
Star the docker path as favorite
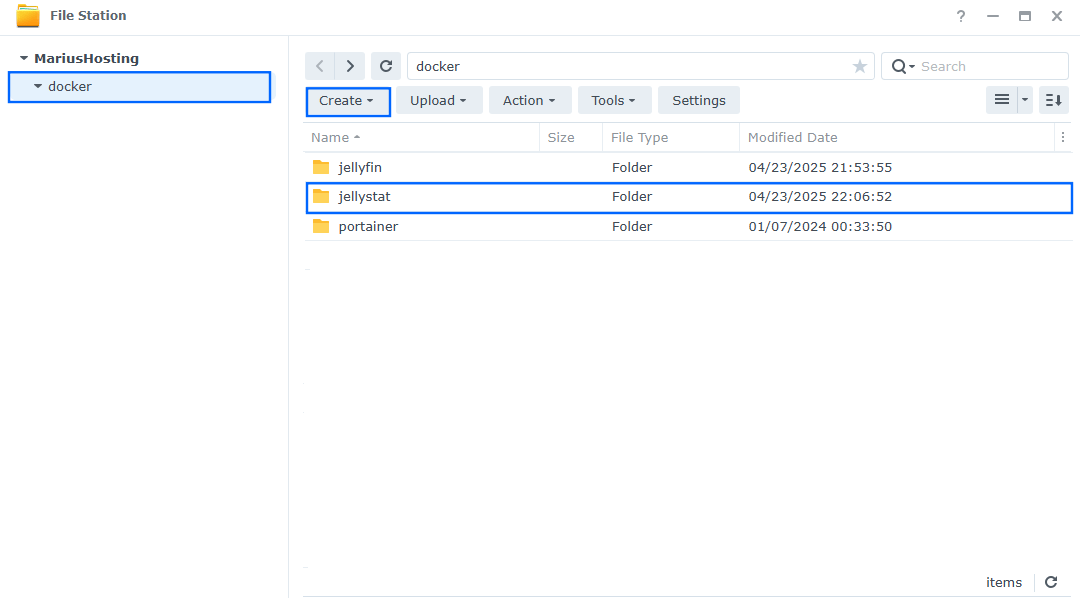859,66
